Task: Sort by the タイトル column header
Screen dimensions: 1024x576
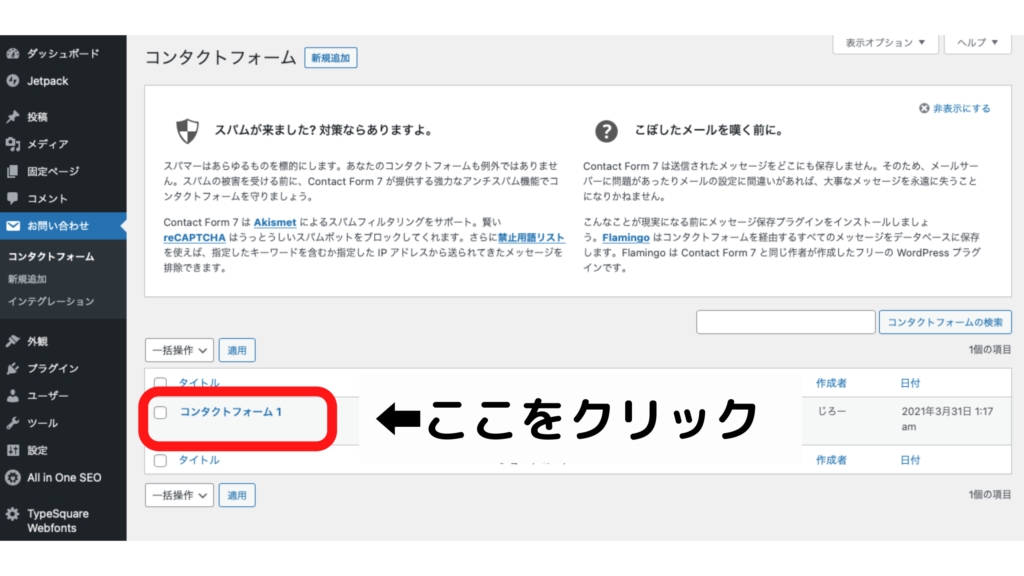Action: point(199,383)
